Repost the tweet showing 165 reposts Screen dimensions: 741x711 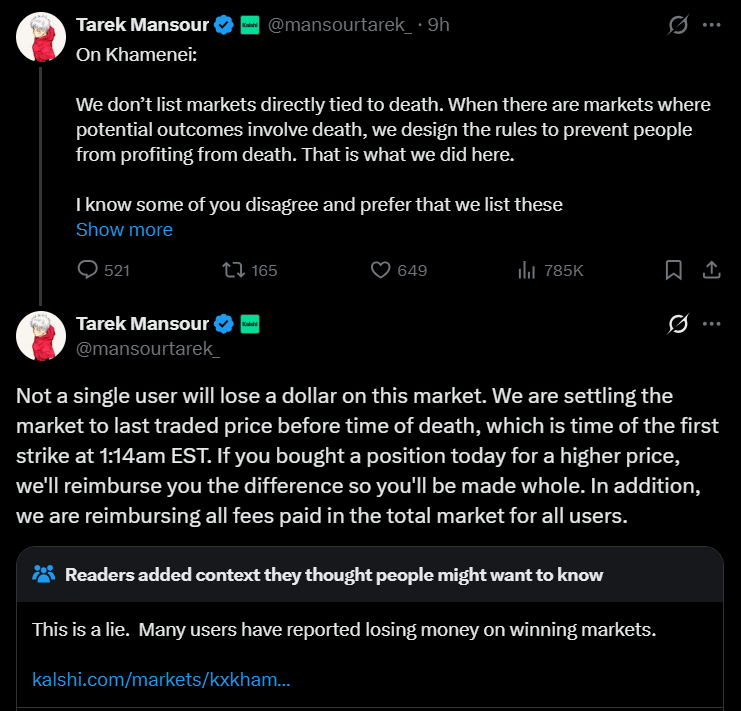coord(233,270)
